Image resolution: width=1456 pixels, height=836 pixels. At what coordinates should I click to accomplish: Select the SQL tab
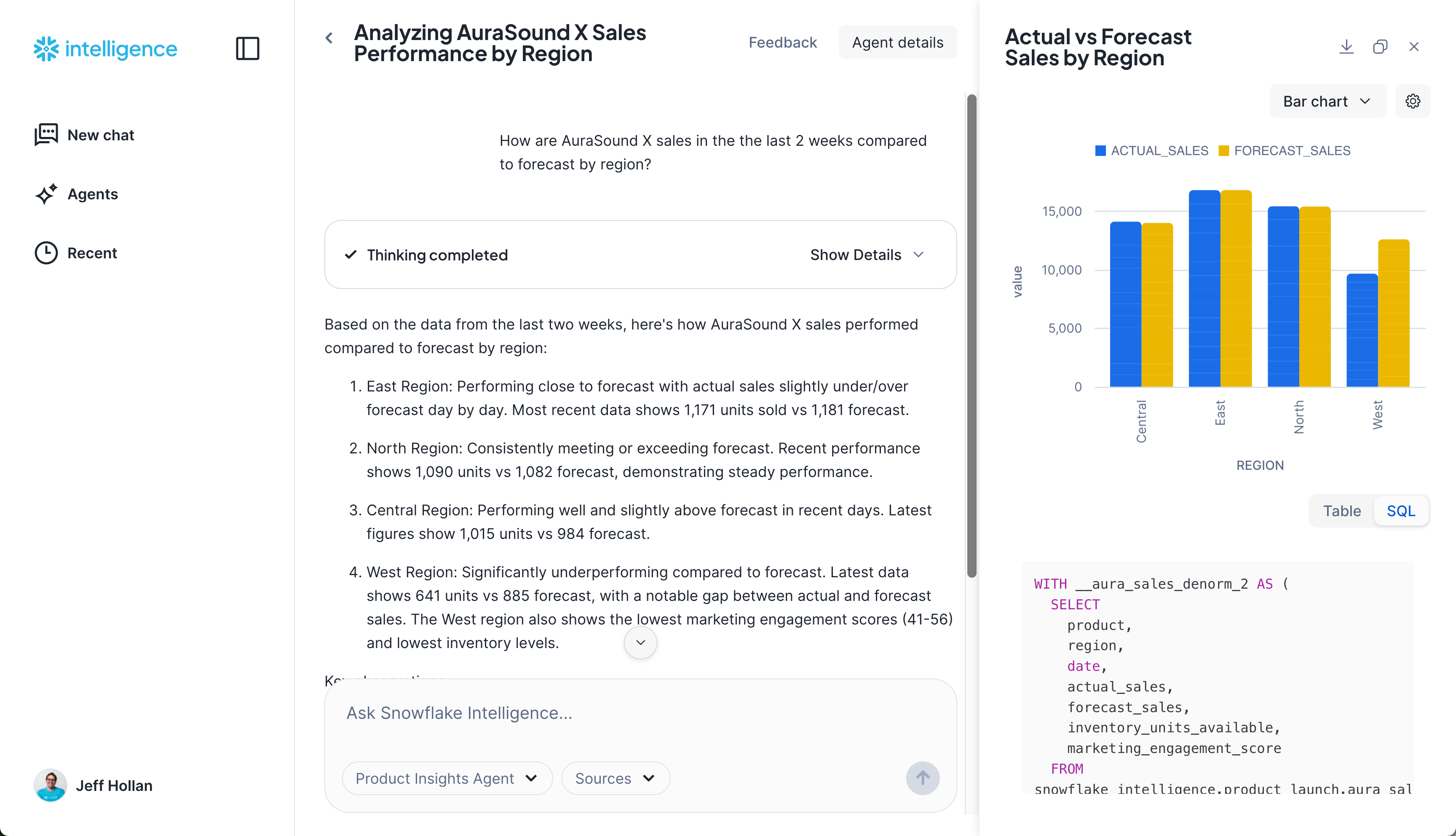click(x=1400, y=510)
